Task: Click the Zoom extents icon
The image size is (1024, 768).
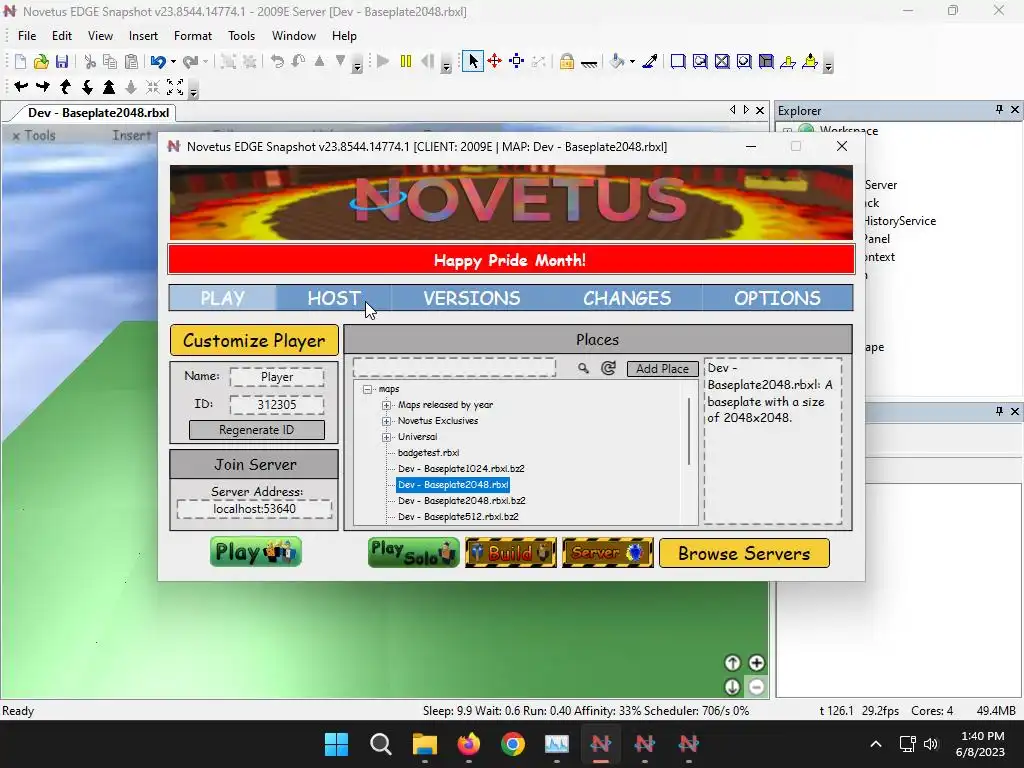Action: pos(175,86)
